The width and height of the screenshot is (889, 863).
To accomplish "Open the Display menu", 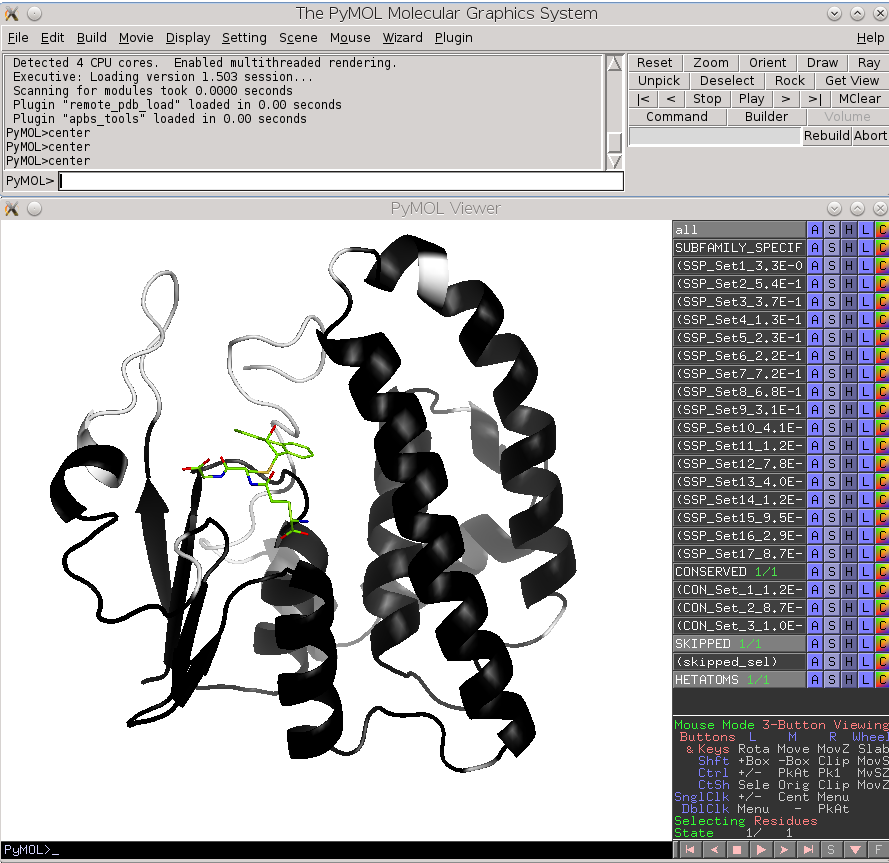I will click(x=188, y=37).
